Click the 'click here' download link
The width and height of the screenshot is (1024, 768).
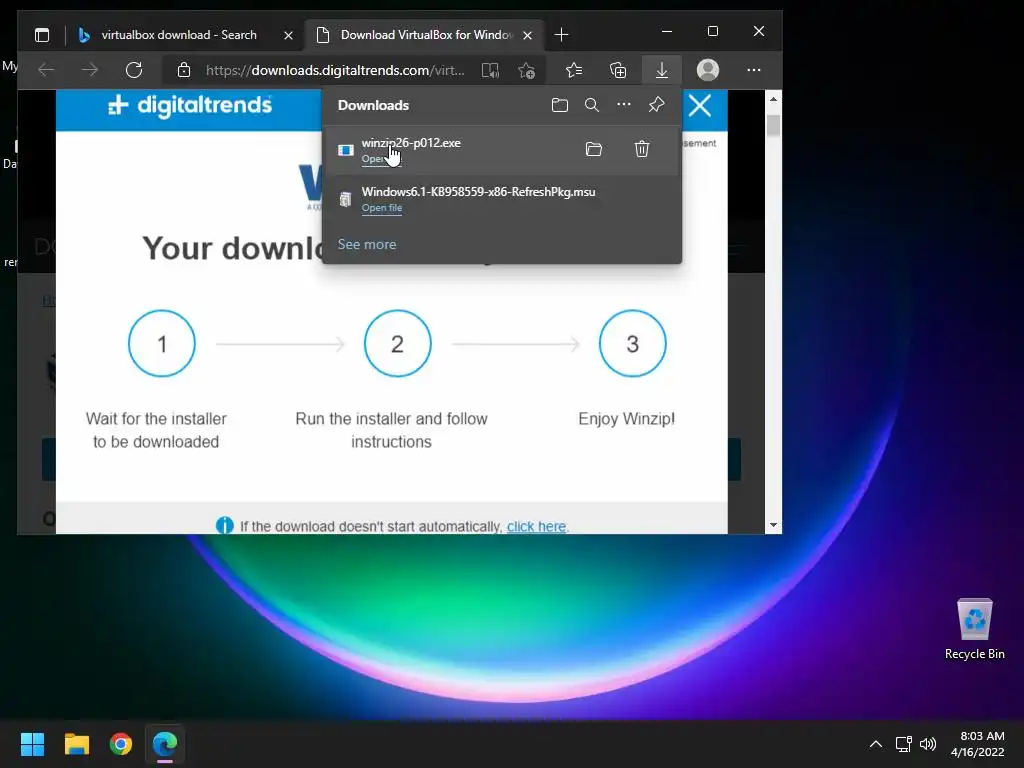536,526
